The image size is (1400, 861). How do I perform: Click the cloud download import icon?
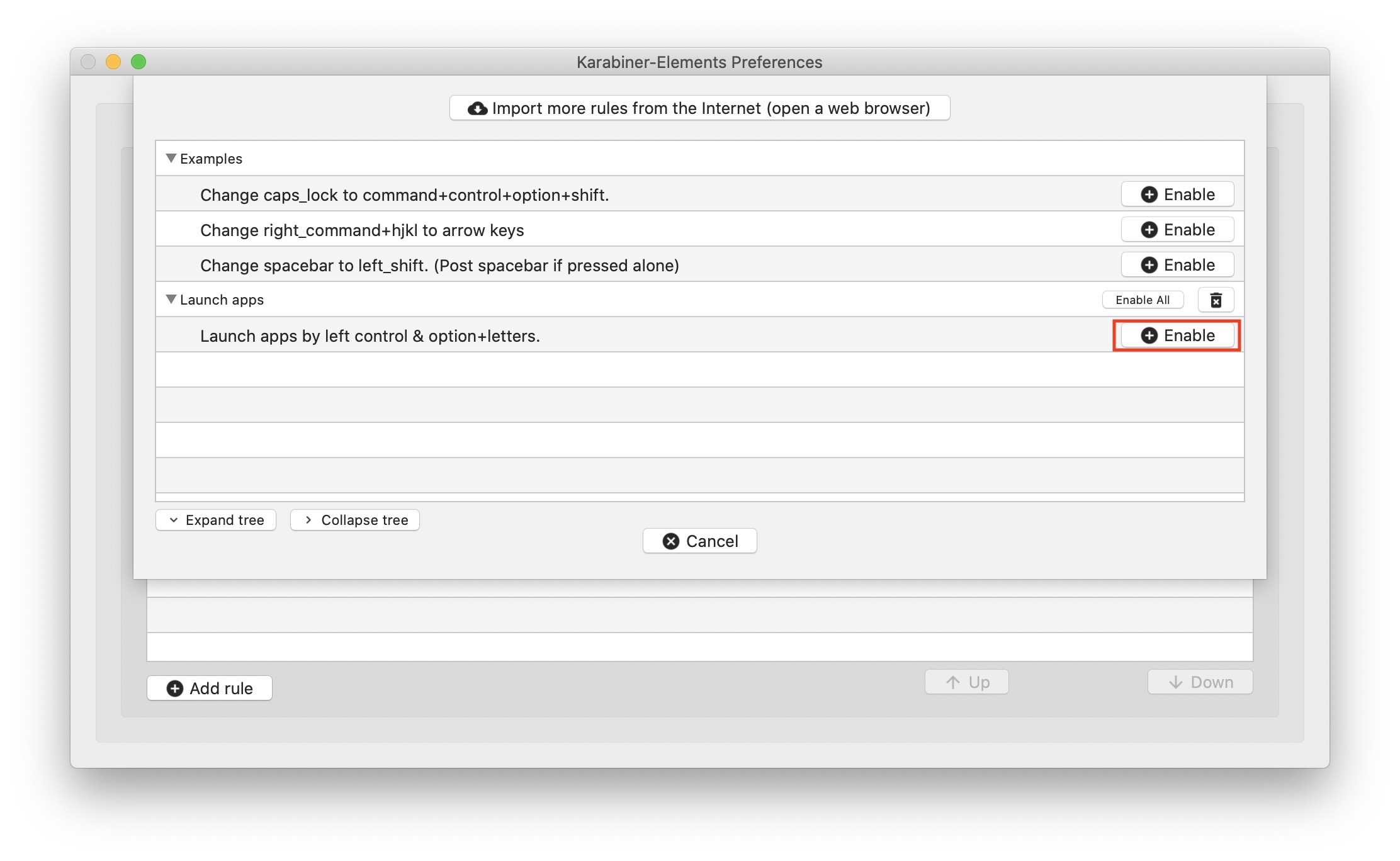coord(478,108)
